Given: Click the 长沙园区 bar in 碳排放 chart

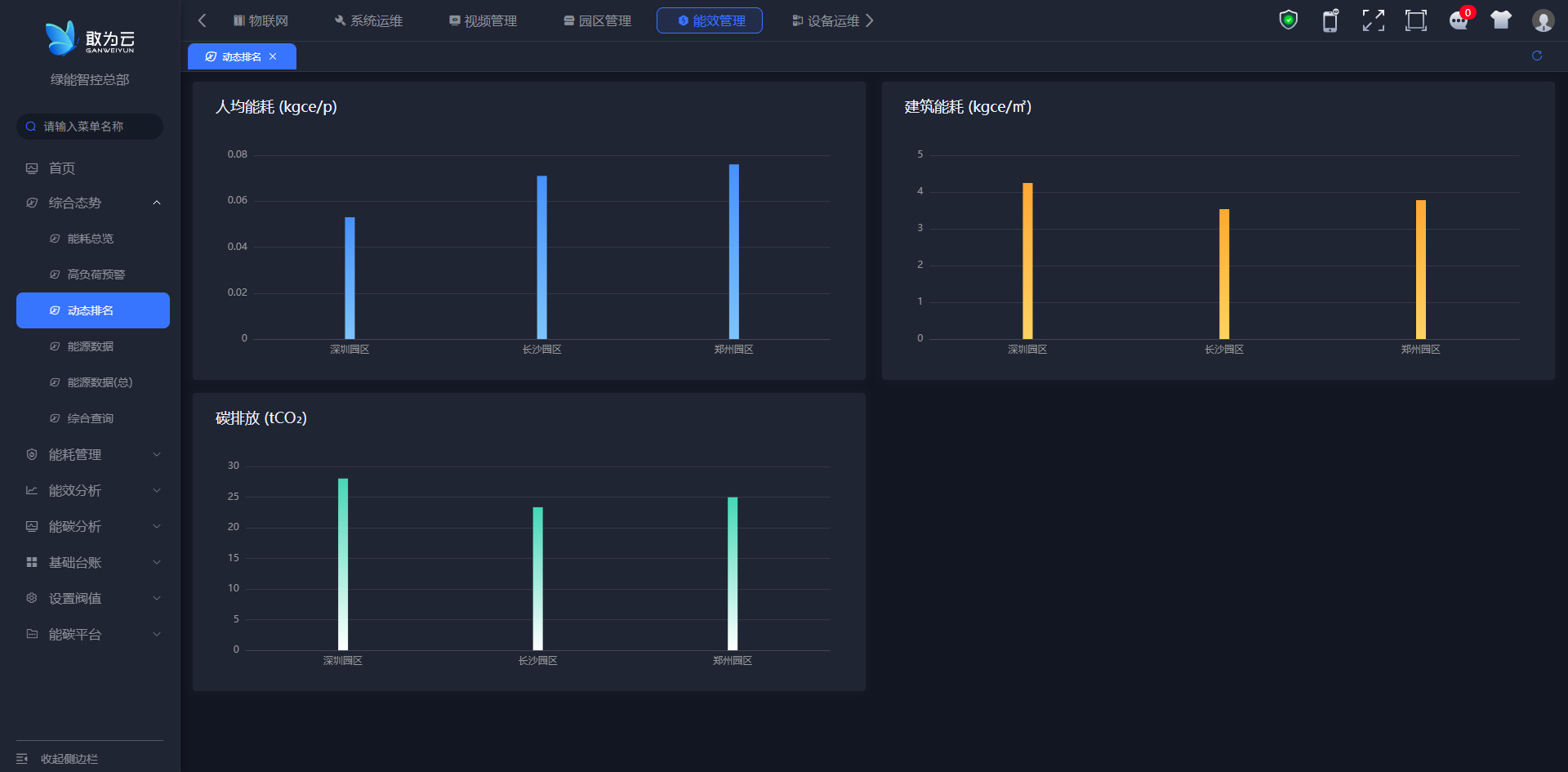Looking at the screenshot, I should point(537,578).
